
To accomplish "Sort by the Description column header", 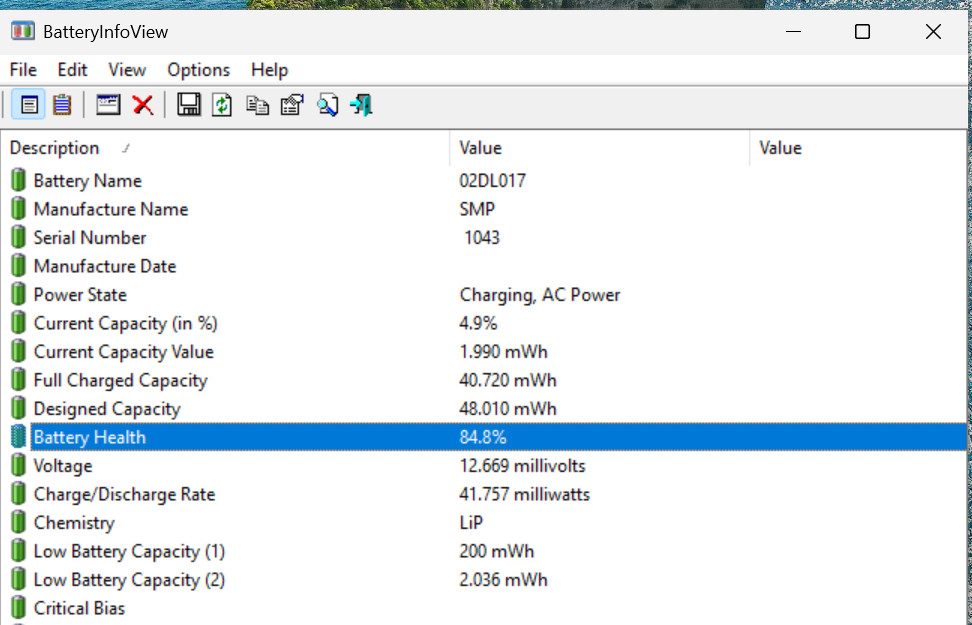I will (55, 148).
